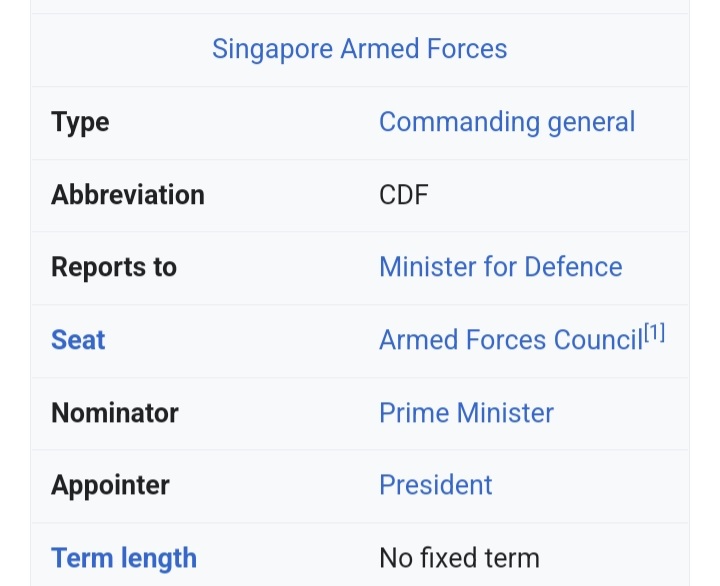Click the Reports to row label
Image resolution: width=720 pixels, height=586 pixels.
[x=114, y=267]
